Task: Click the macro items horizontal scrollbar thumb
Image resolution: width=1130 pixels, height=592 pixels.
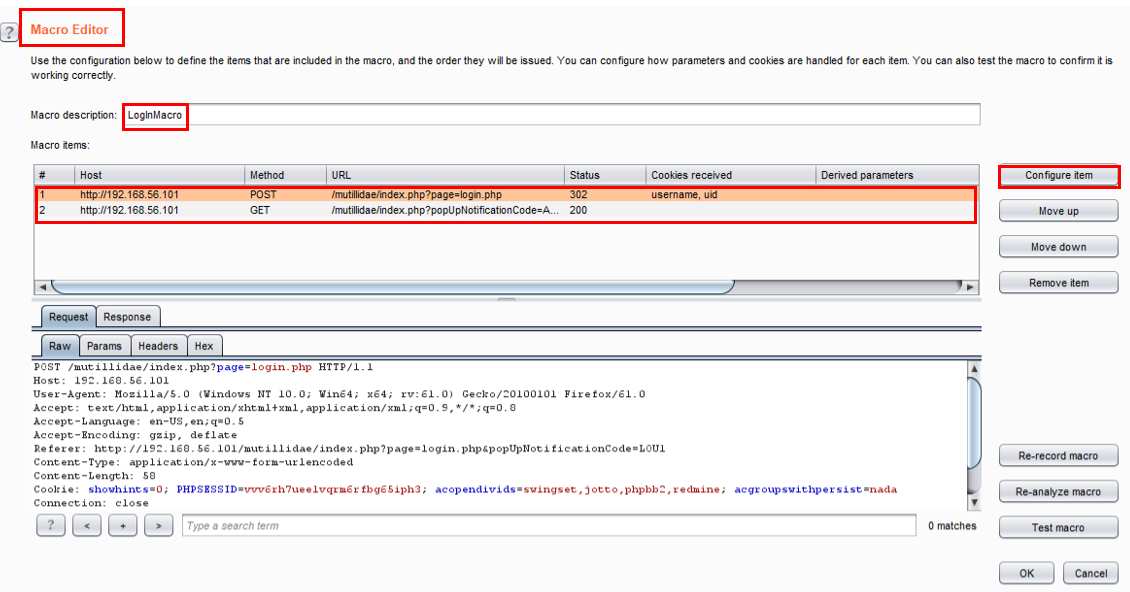Action: 393,286
